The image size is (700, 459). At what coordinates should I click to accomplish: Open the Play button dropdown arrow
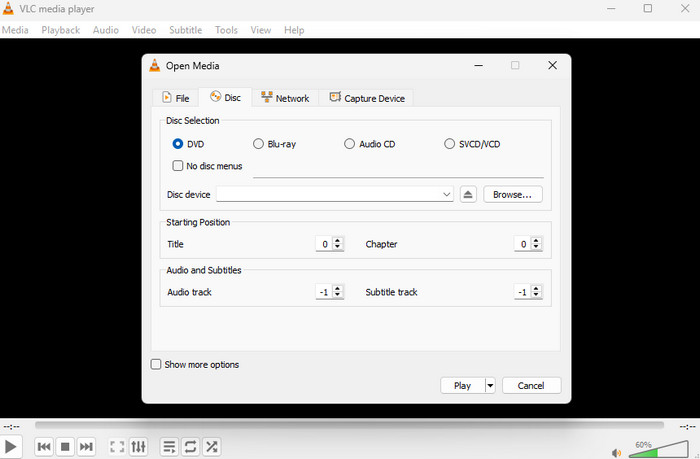click(x=490, y=385)
